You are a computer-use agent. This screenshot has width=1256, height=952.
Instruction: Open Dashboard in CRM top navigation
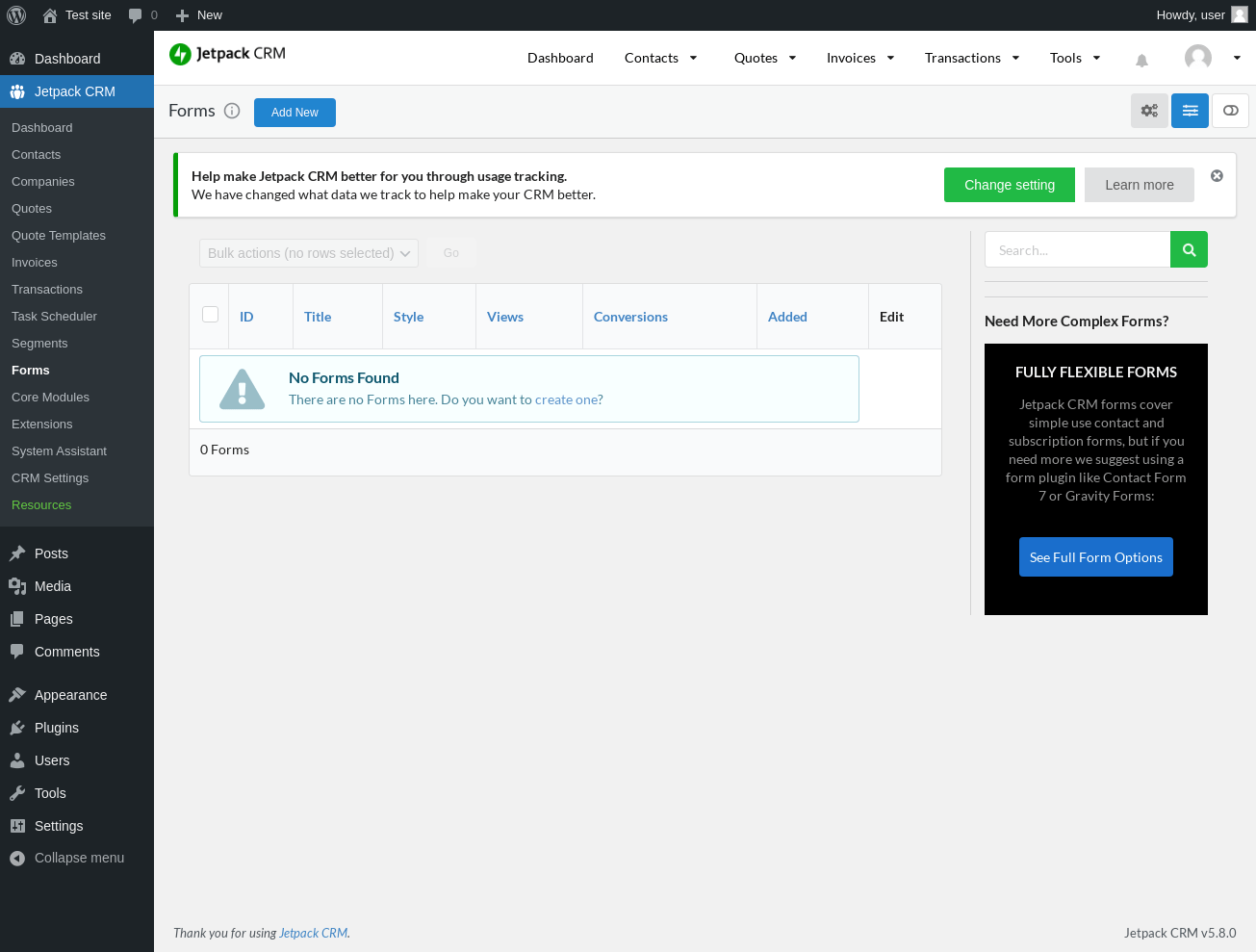(x=560, y=58)
